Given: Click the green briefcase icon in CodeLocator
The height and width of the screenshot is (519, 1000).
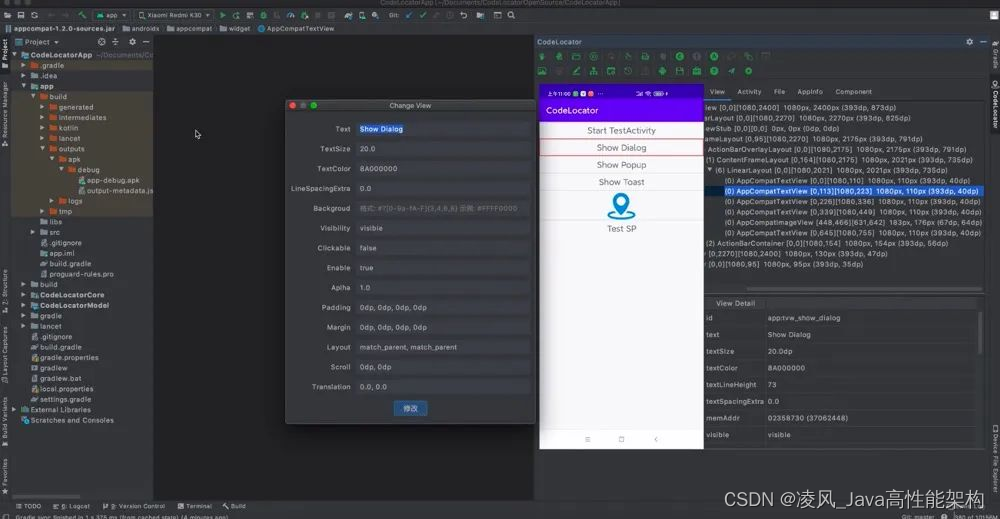Looking at the screenshot, I should [697, 71].
